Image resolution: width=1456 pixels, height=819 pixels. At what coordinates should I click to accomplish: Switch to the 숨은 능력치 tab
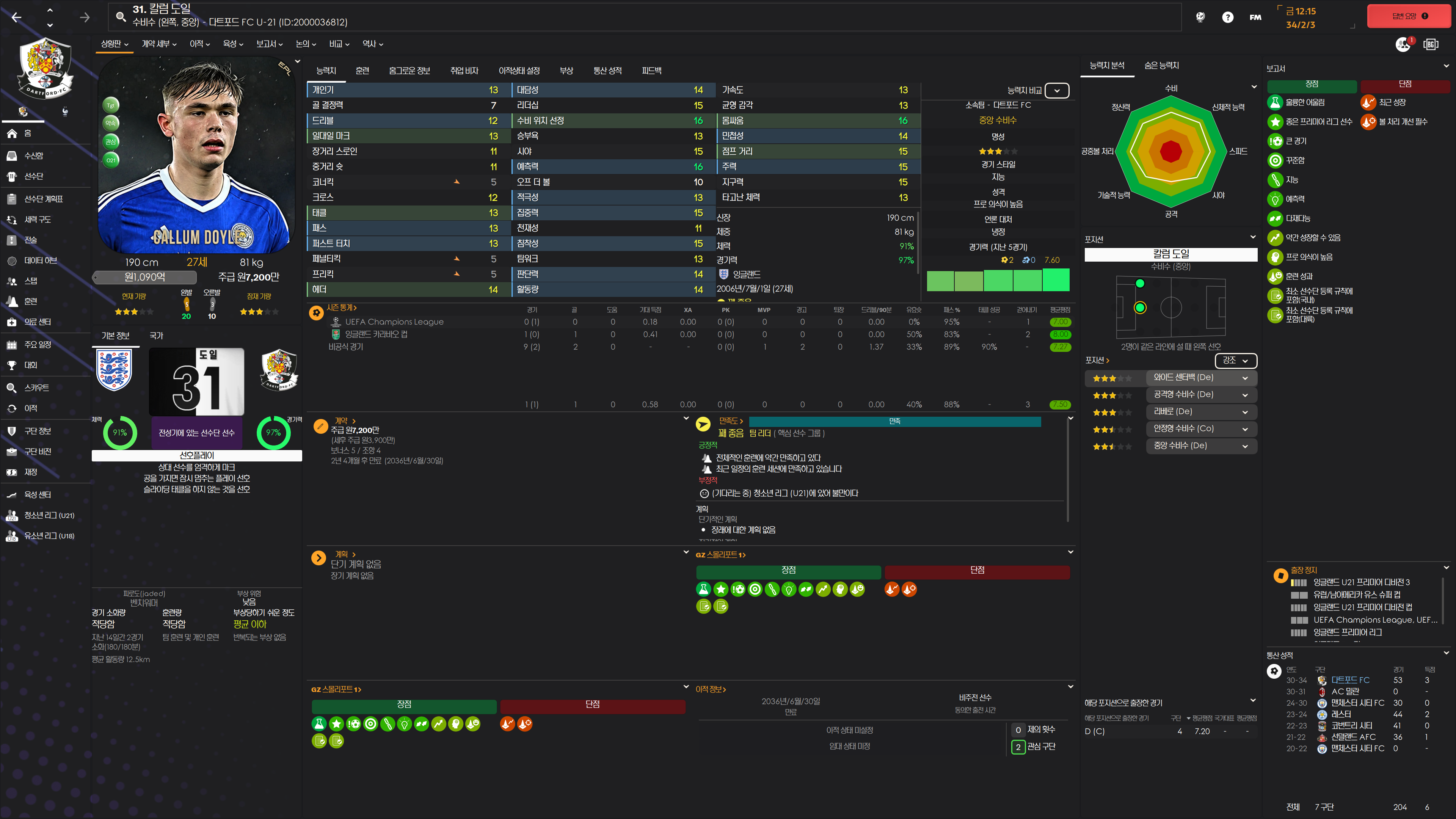[1161, 66]
